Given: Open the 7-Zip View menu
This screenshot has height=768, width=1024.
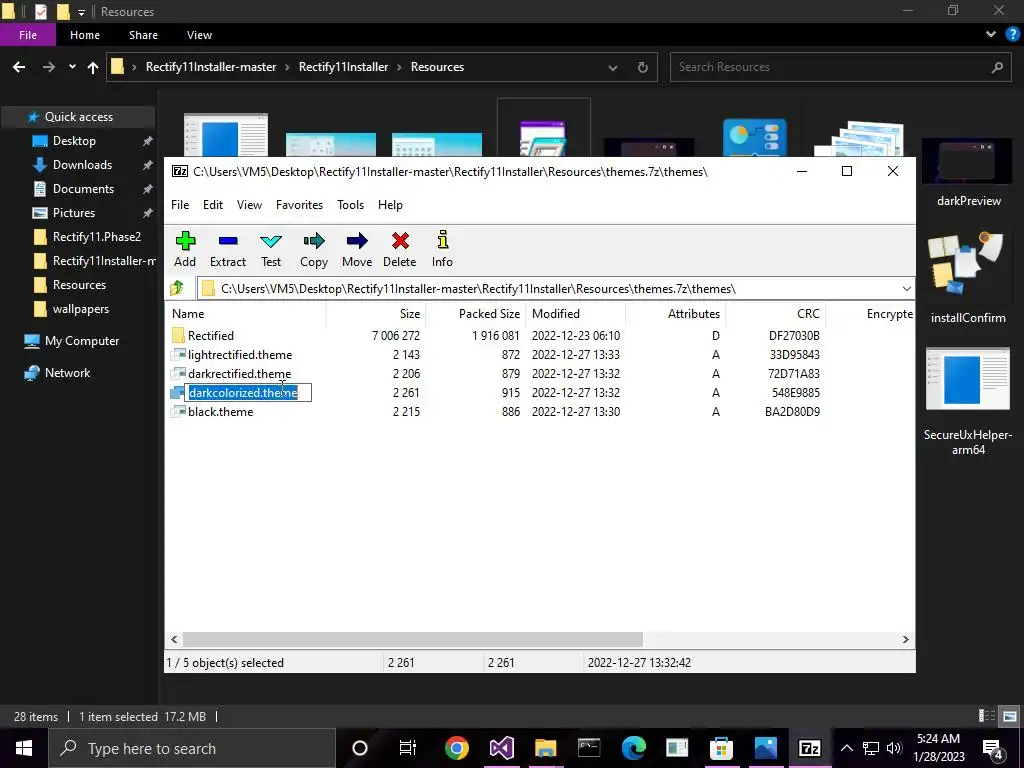Looking at the screenshot, I should tap(249, 205).
